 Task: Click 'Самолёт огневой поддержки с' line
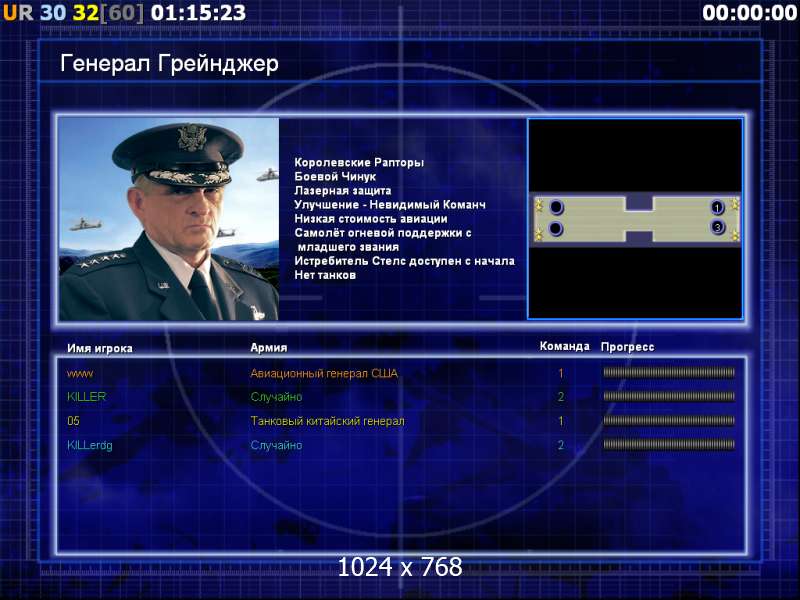tap(383, 233)
